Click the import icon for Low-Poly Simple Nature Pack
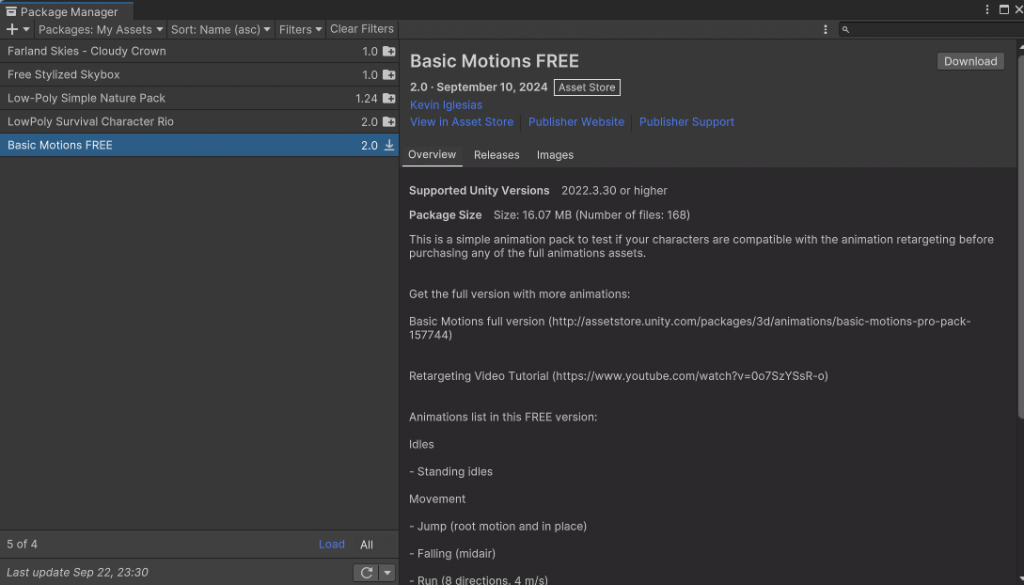Screen dimensions: 1024x585 coord(389,98)
